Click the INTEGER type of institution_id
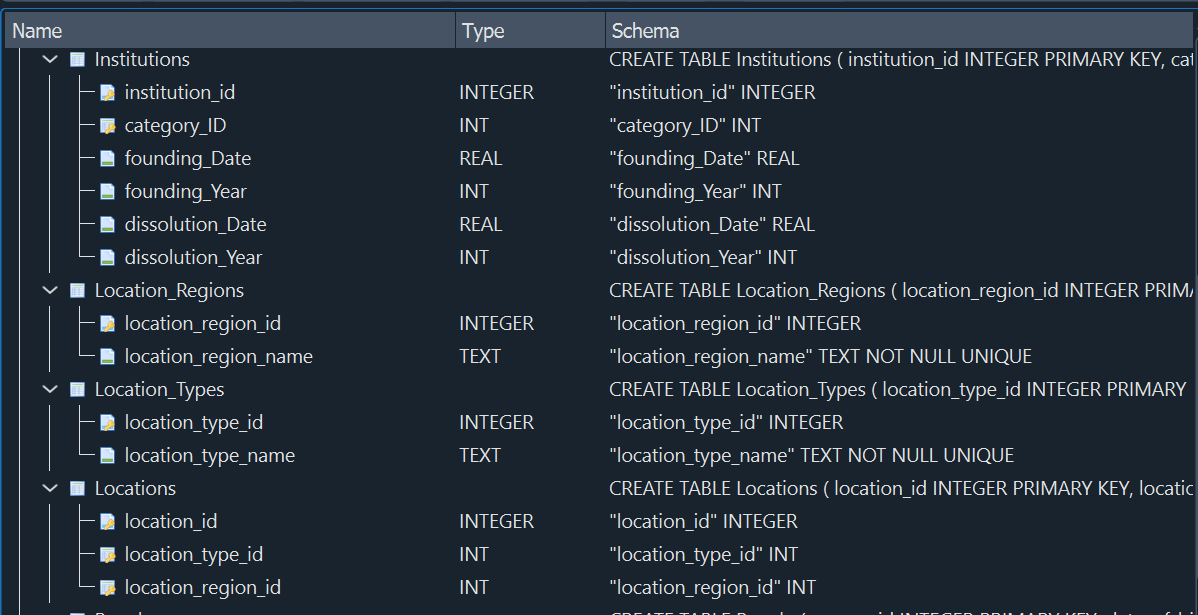Image resolution: width=1198 pixels, height=615 pixels. [496, 92]
